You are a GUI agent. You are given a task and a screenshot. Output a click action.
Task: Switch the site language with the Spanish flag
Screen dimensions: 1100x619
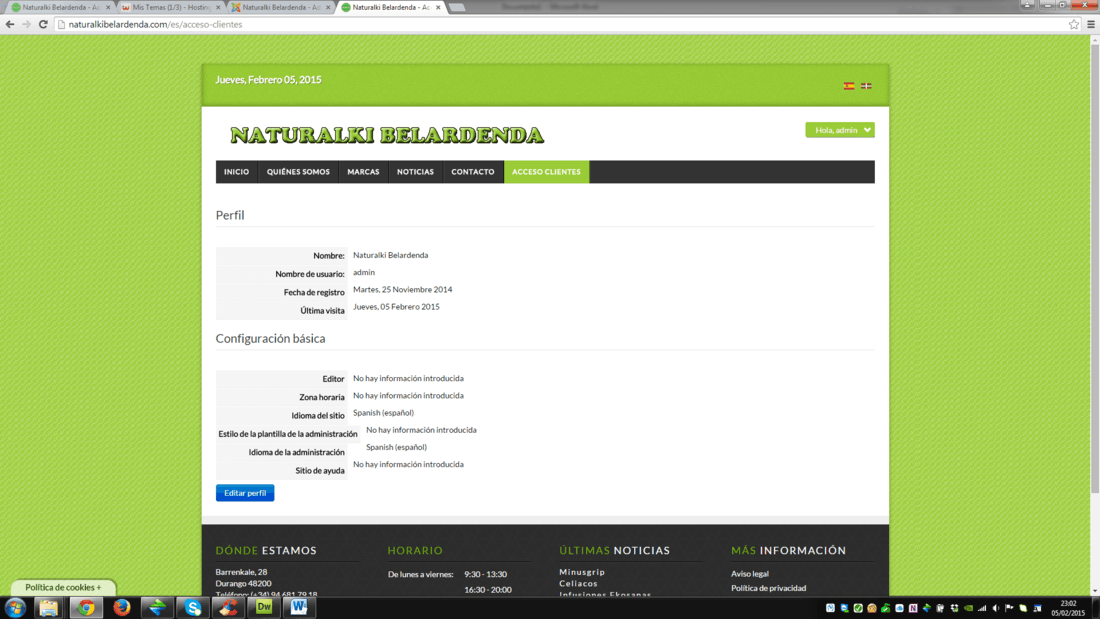(849, 86)
